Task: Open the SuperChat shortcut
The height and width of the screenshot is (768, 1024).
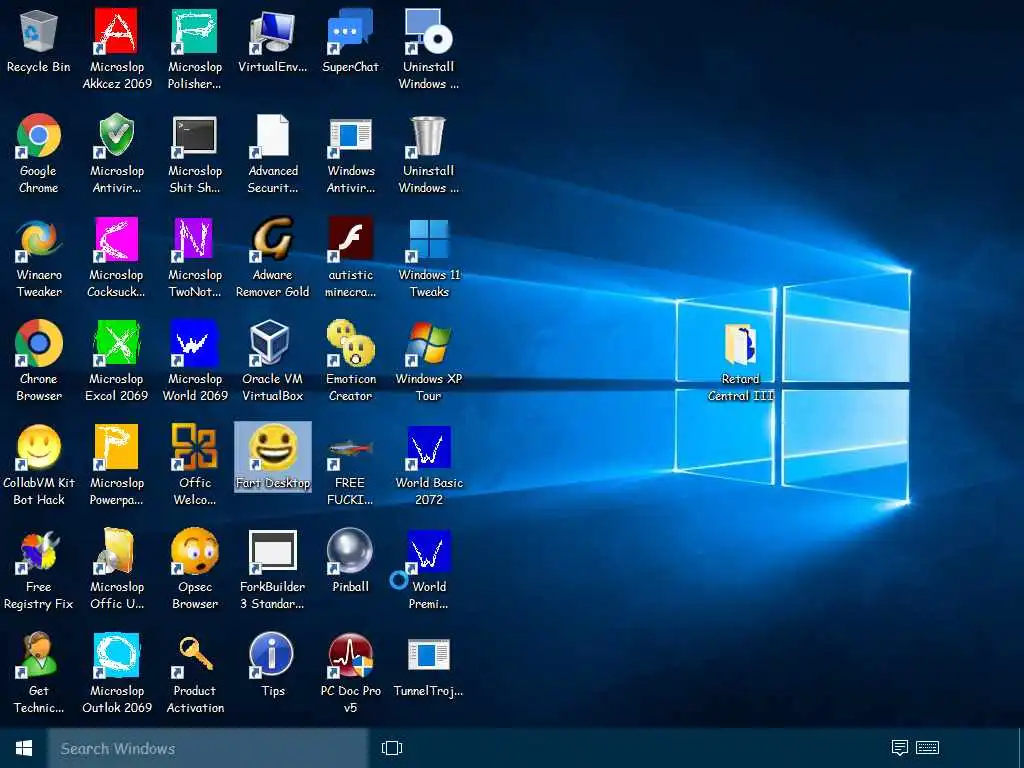Action: pyautogui.click(x=350, y=40)
